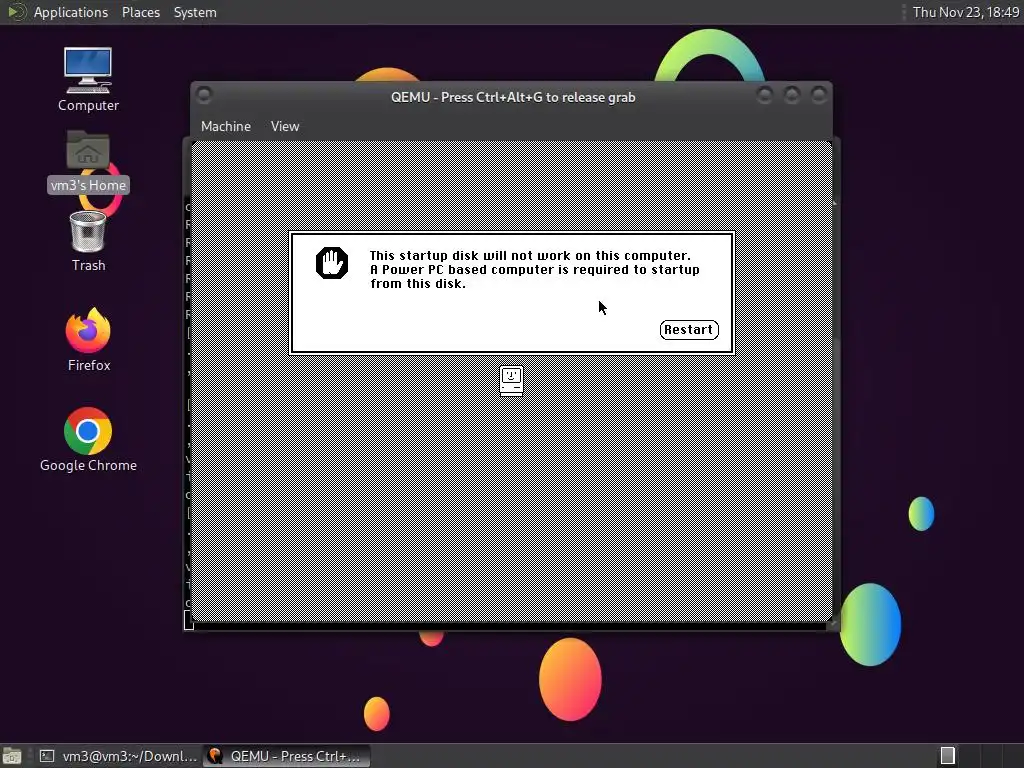Click the happy Mac icon below the dialog
Screen dimensions: 1024x768
pos(511,381)
